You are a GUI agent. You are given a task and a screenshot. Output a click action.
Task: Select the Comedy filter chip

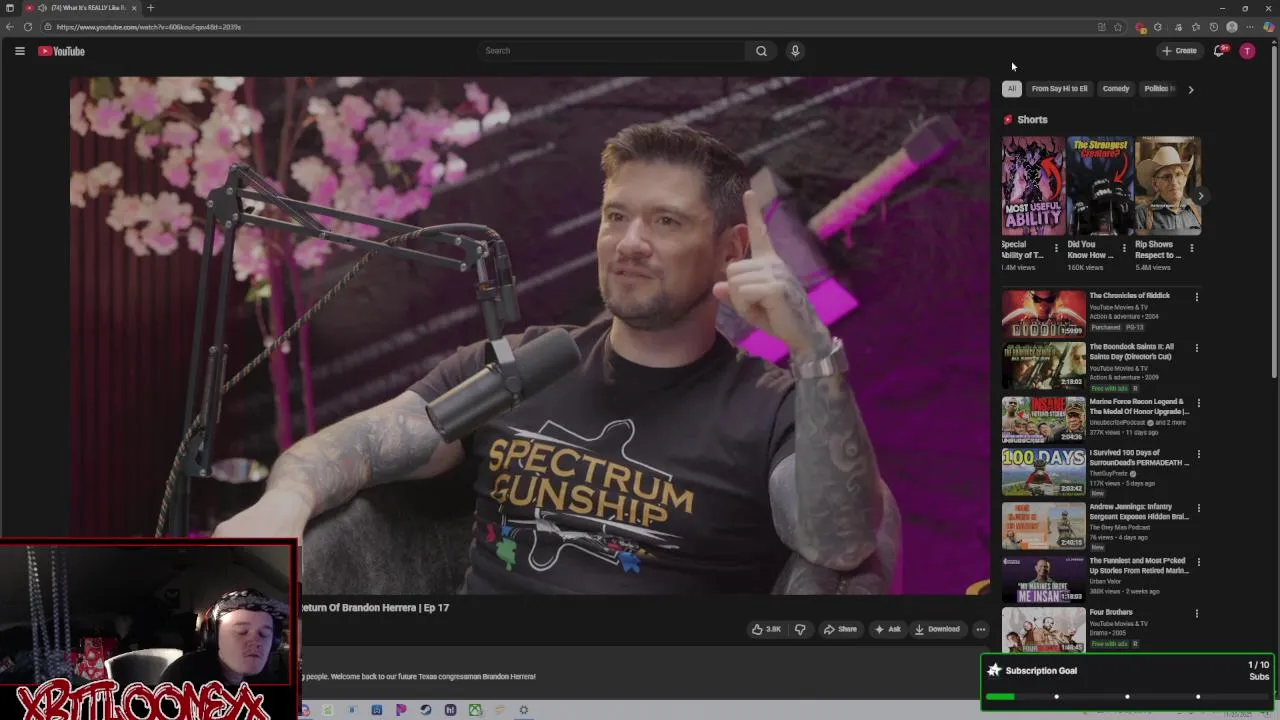(x=1116, y=89)
